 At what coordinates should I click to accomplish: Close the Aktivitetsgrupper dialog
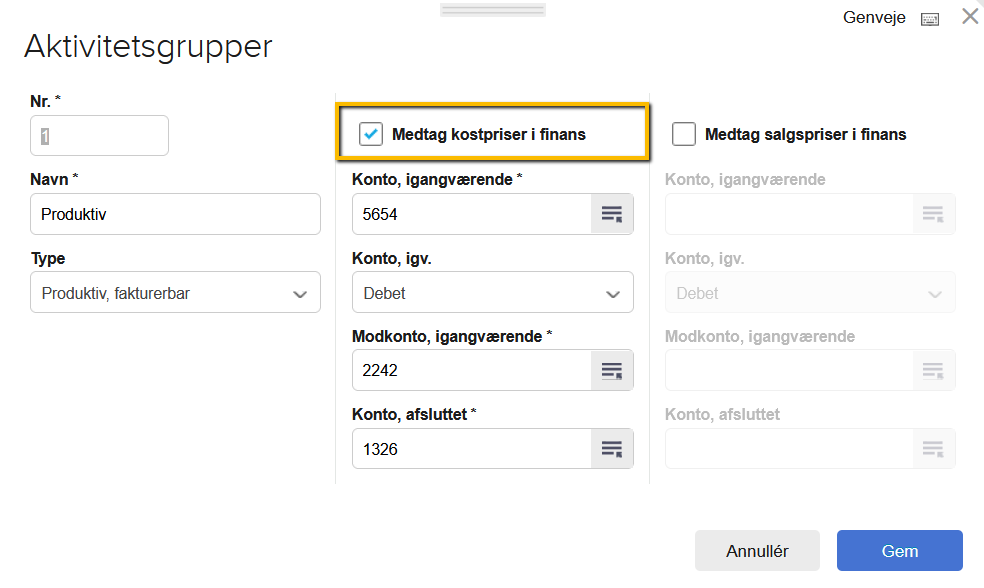pos(969,16)
